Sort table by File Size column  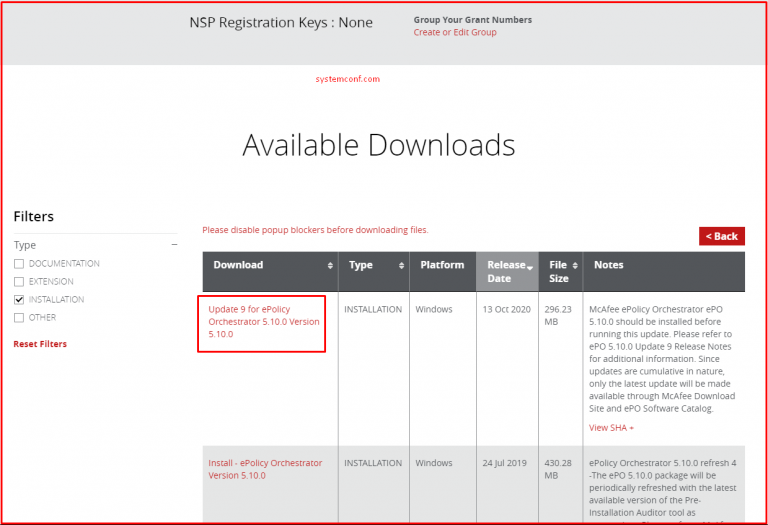click(561, 272)
